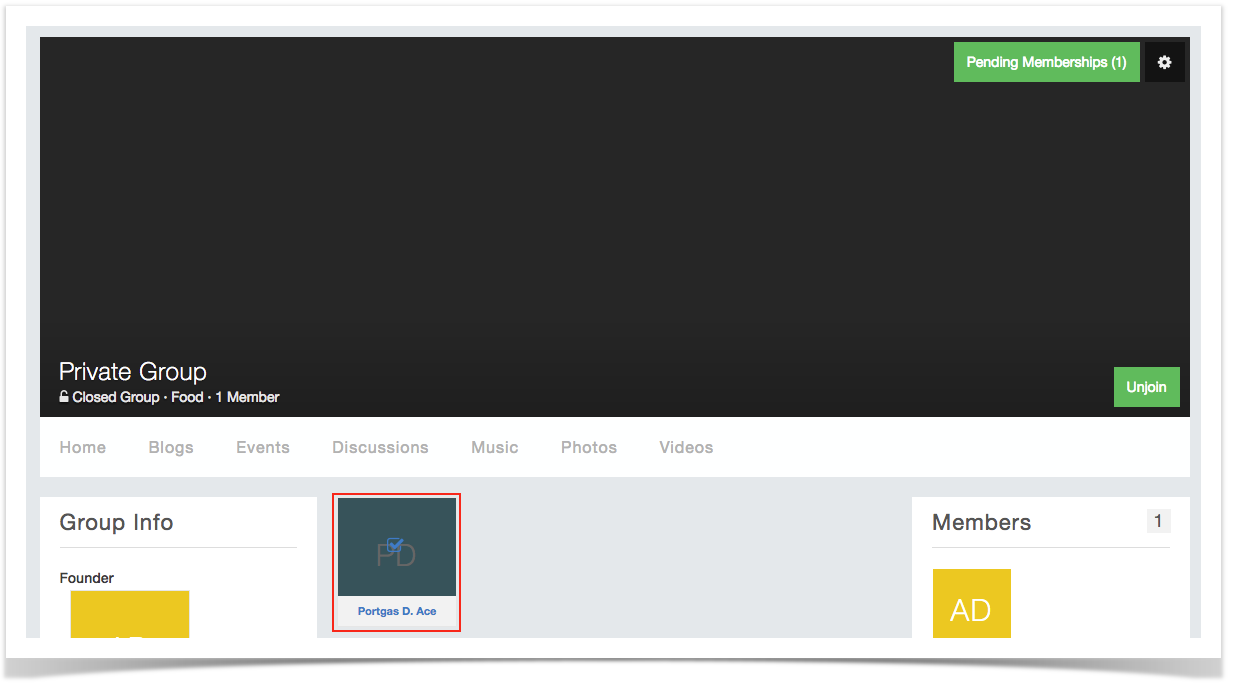Open the AD member avatar in Members
Screen dimensions: 1235x687
coord(971,604)
